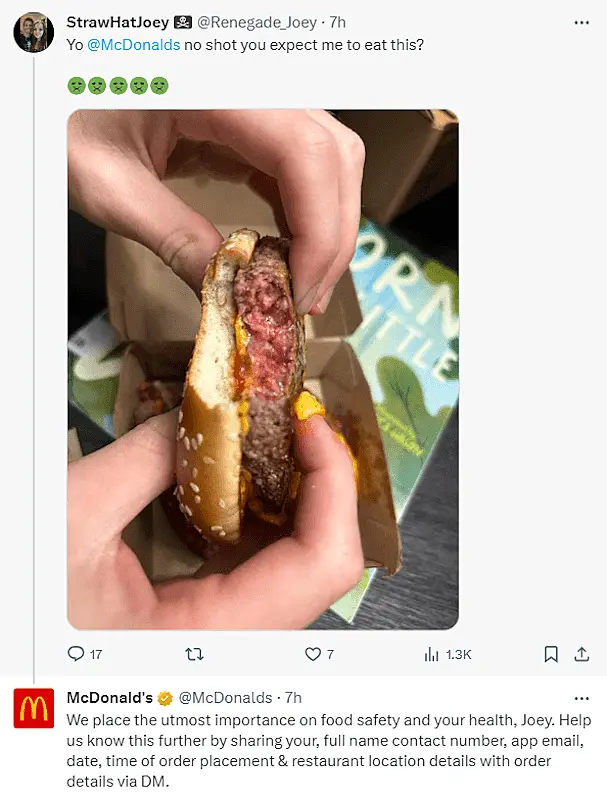Viewport: 607px width, 800px height.
Task: Like StrawHatJoey's tweet
Action: click(x=311, y=654)
